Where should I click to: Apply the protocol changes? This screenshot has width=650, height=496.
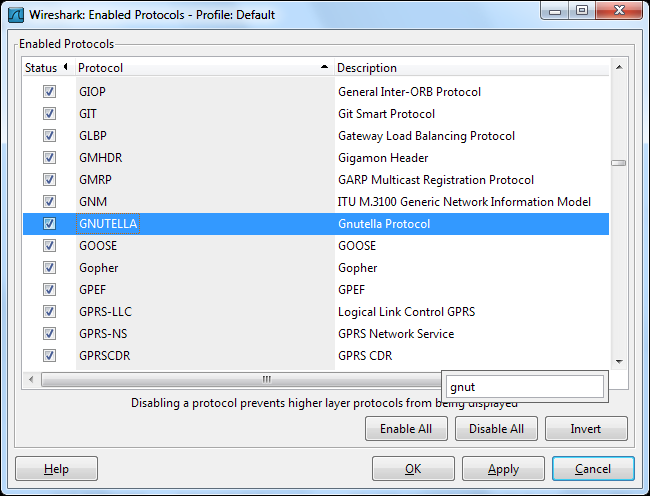[x=503, y=469]
